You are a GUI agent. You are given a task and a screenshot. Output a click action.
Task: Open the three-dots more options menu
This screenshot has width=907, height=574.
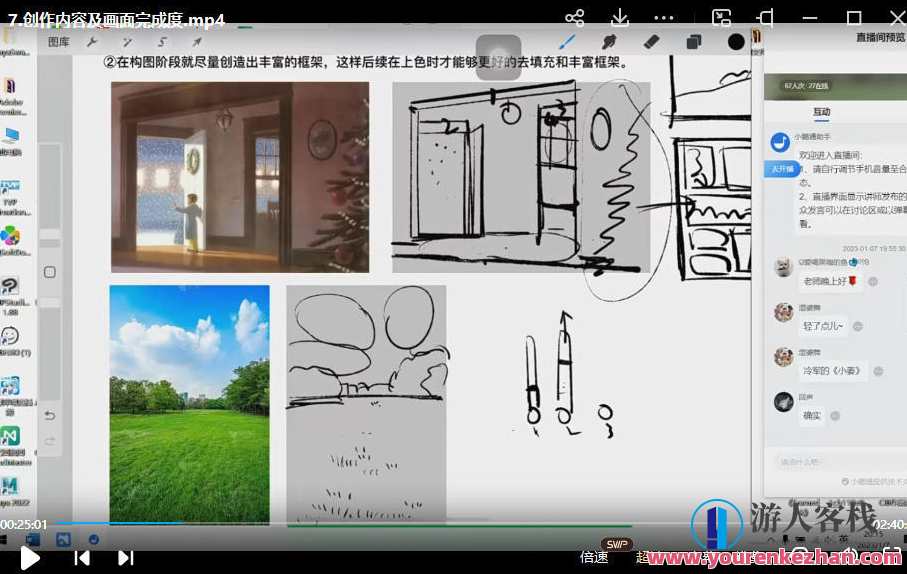point(664,18)
